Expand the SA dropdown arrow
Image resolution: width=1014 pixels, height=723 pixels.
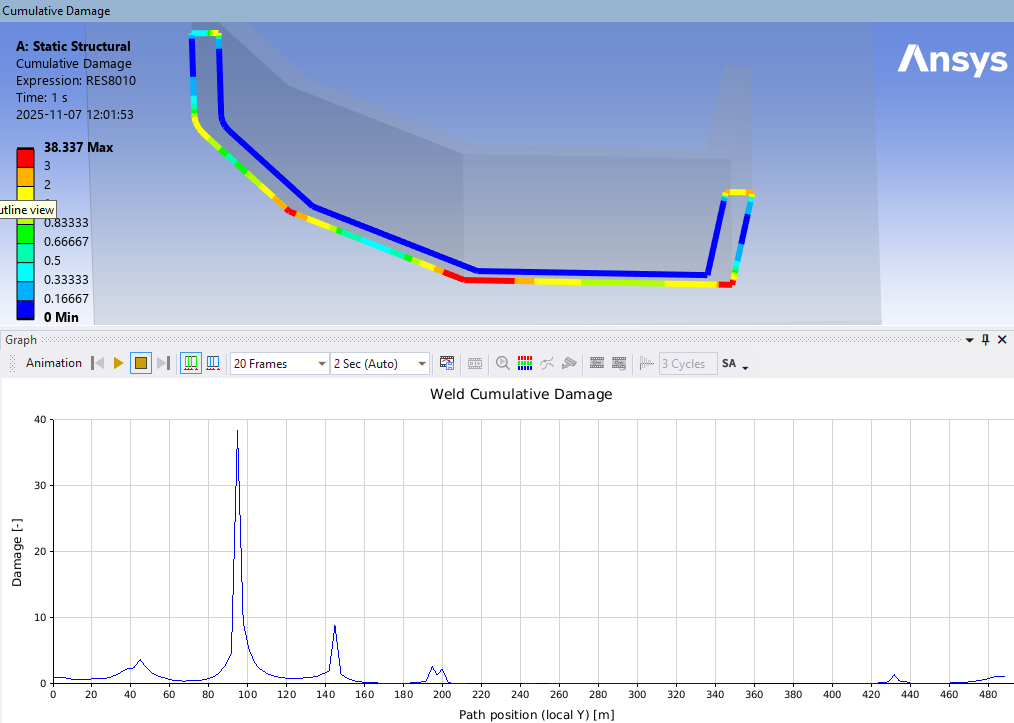coord(745,366)
